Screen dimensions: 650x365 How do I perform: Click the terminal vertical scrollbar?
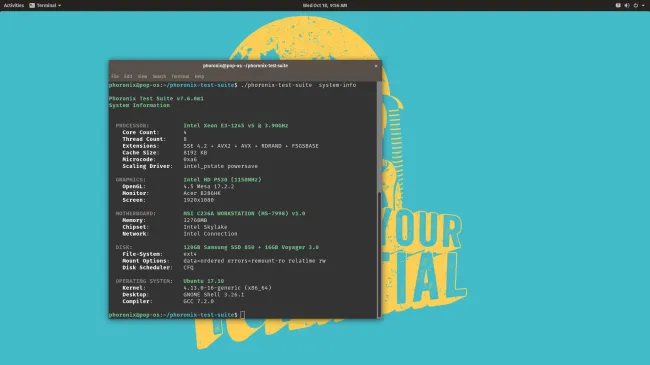[379, 254]
